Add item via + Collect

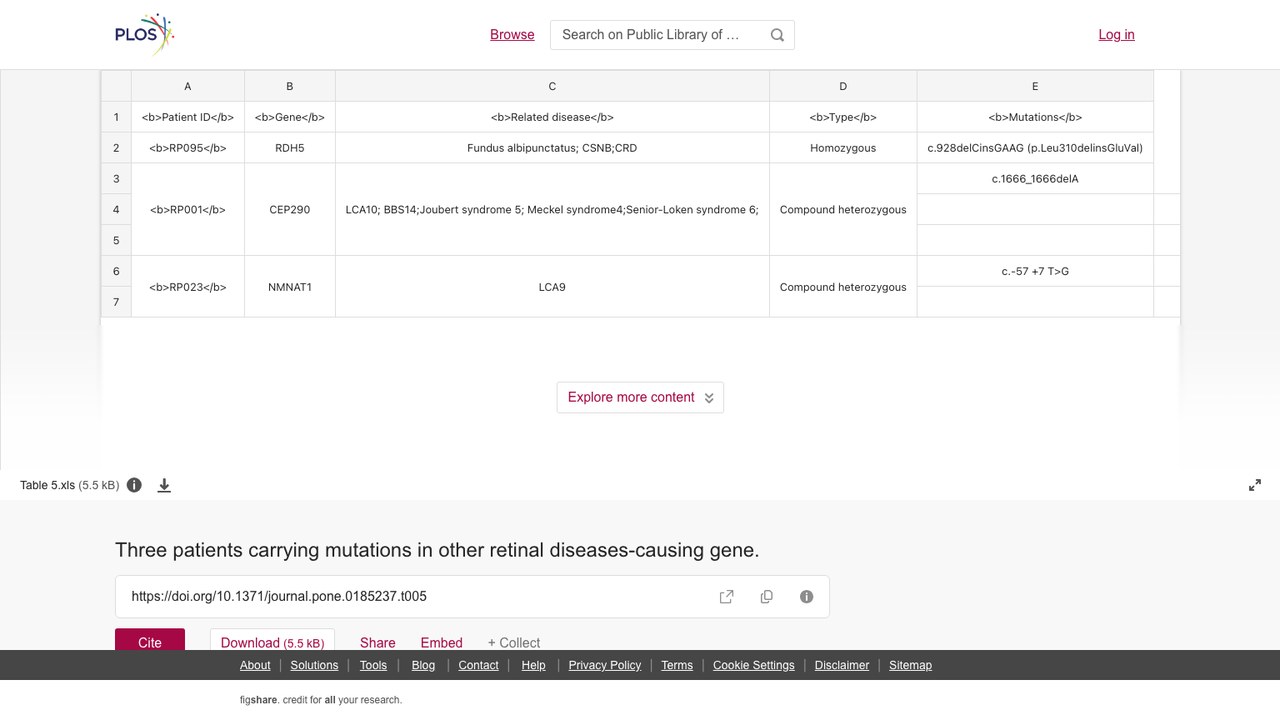click(x=514, y=642)
